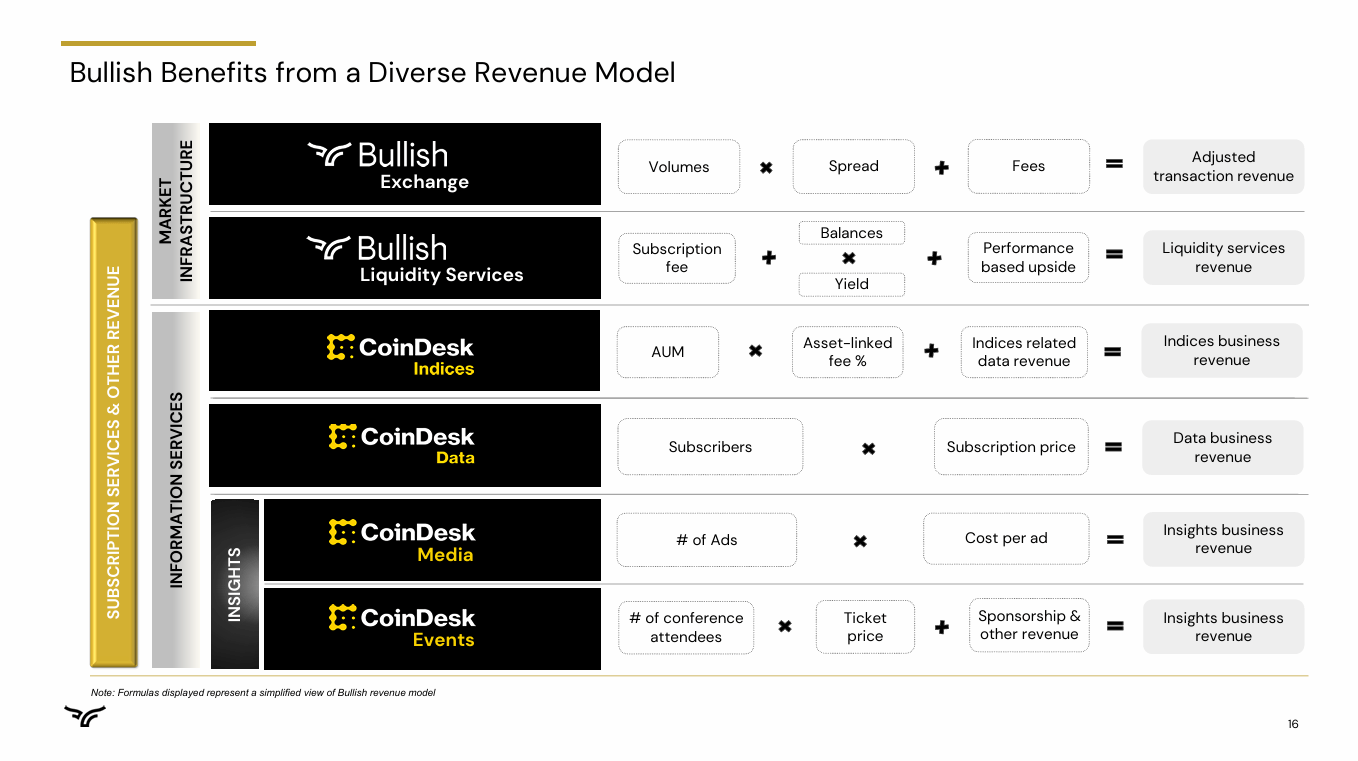Image resolution: width=1358 pixels, height=761 pixels.
Task: Click the Adjusted transaction revenue box
Action: coord(1222,166)
